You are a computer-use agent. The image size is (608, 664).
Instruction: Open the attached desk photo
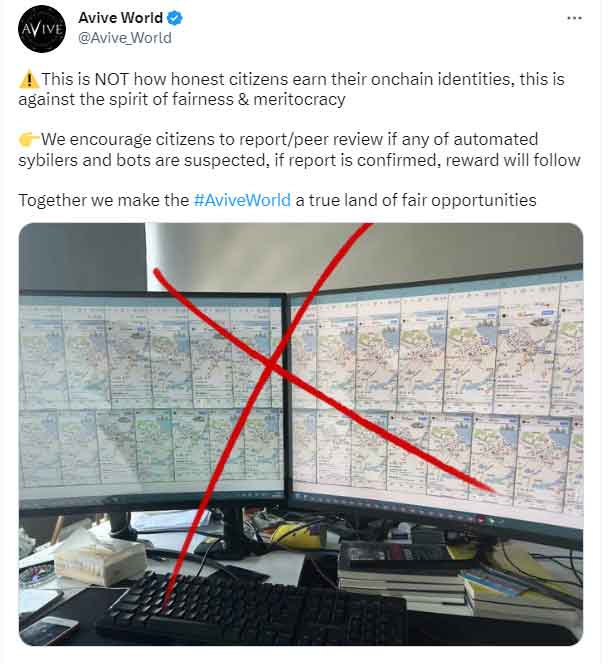coord(301,434)
